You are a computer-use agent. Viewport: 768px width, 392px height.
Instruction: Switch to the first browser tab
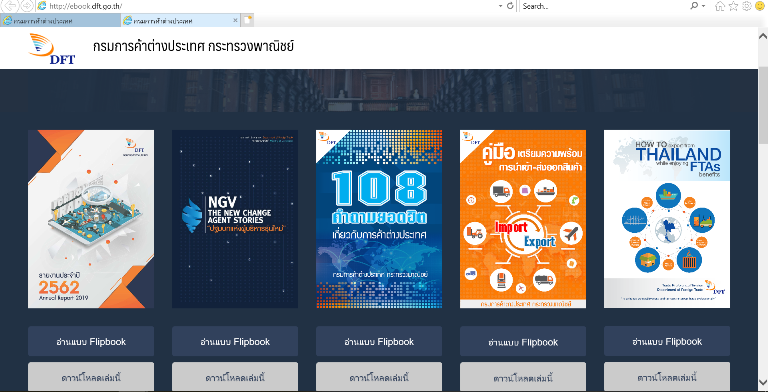point(60,21)
